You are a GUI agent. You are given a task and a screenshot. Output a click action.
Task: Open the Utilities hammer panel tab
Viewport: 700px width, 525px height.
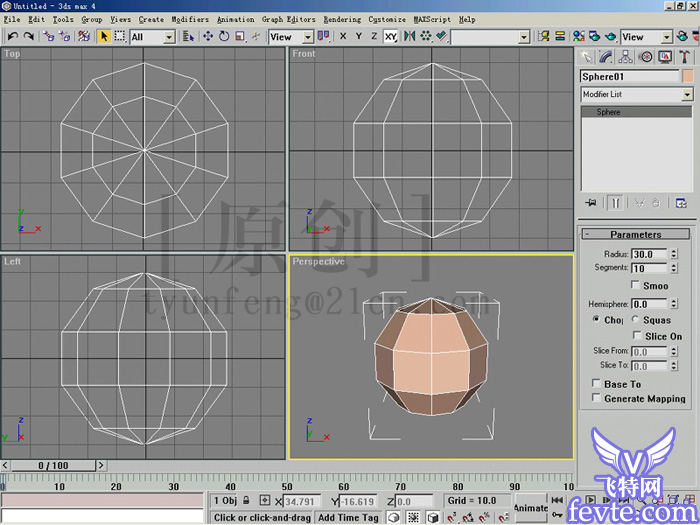click(684, 57)
